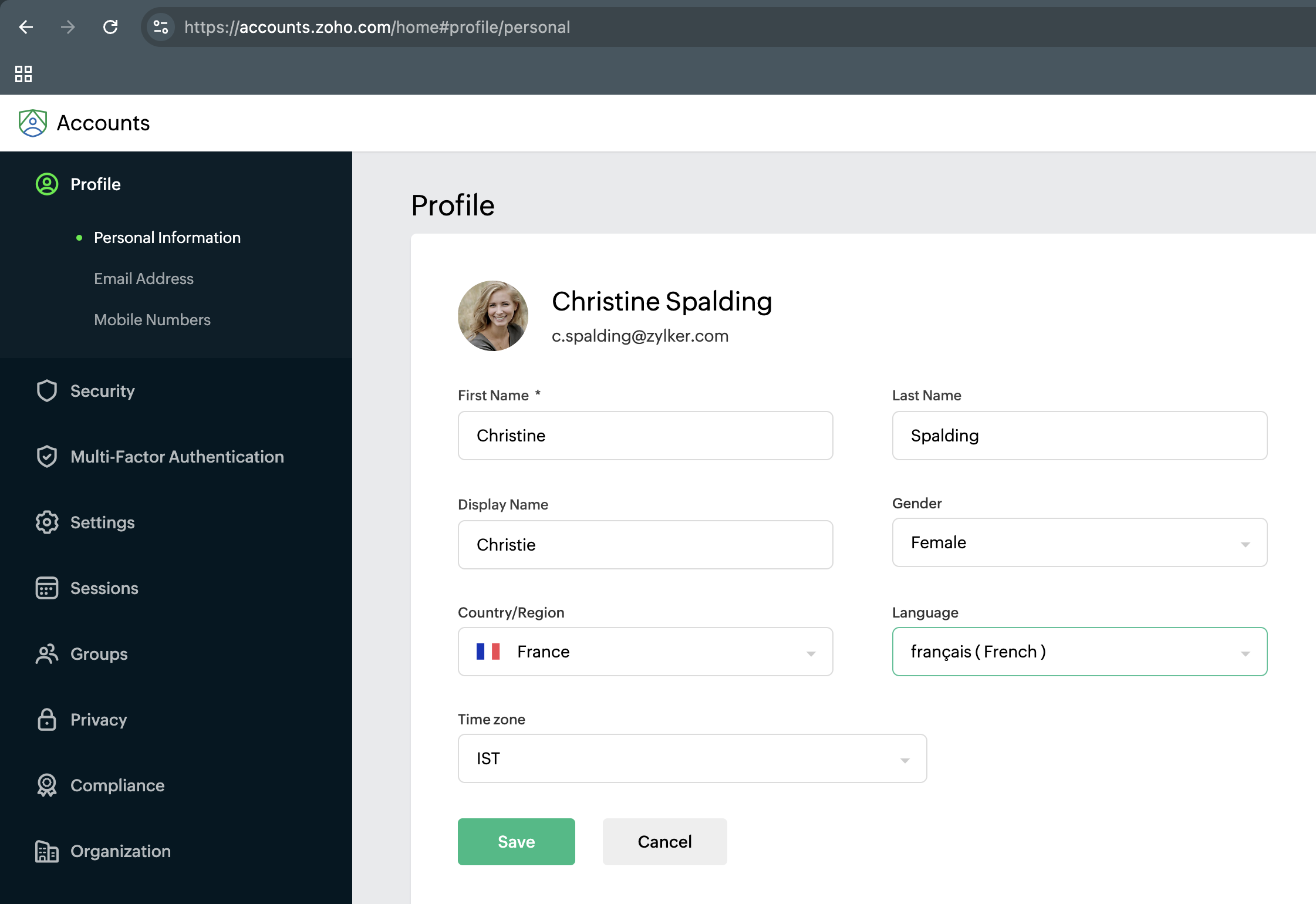The image size is (1316, 904).
Task: Click the Compliance badge icon
Action: (47, 785)
